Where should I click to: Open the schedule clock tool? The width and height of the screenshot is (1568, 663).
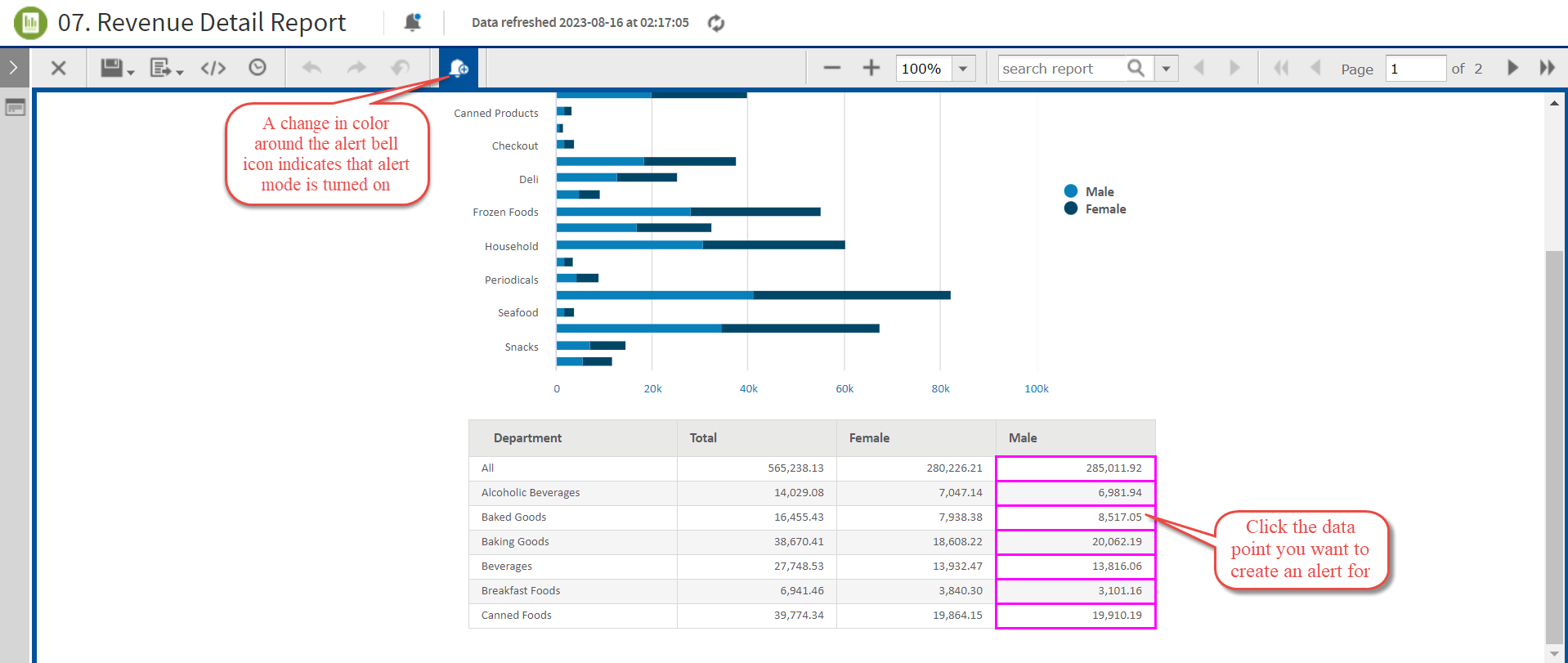click(258, 68)
